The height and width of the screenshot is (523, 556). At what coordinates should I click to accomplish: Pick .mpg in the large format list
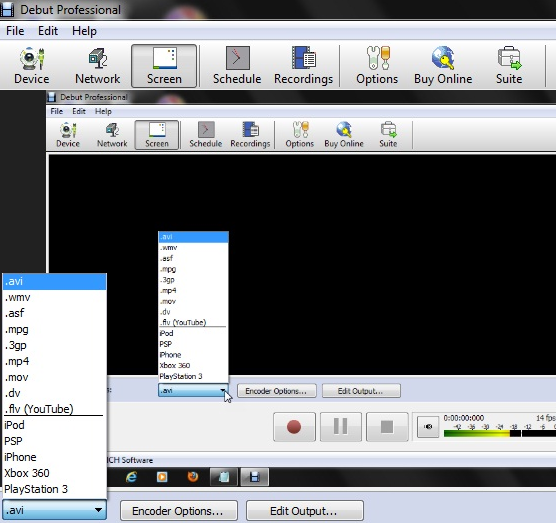pyautogui.click(x=54, y=329)
